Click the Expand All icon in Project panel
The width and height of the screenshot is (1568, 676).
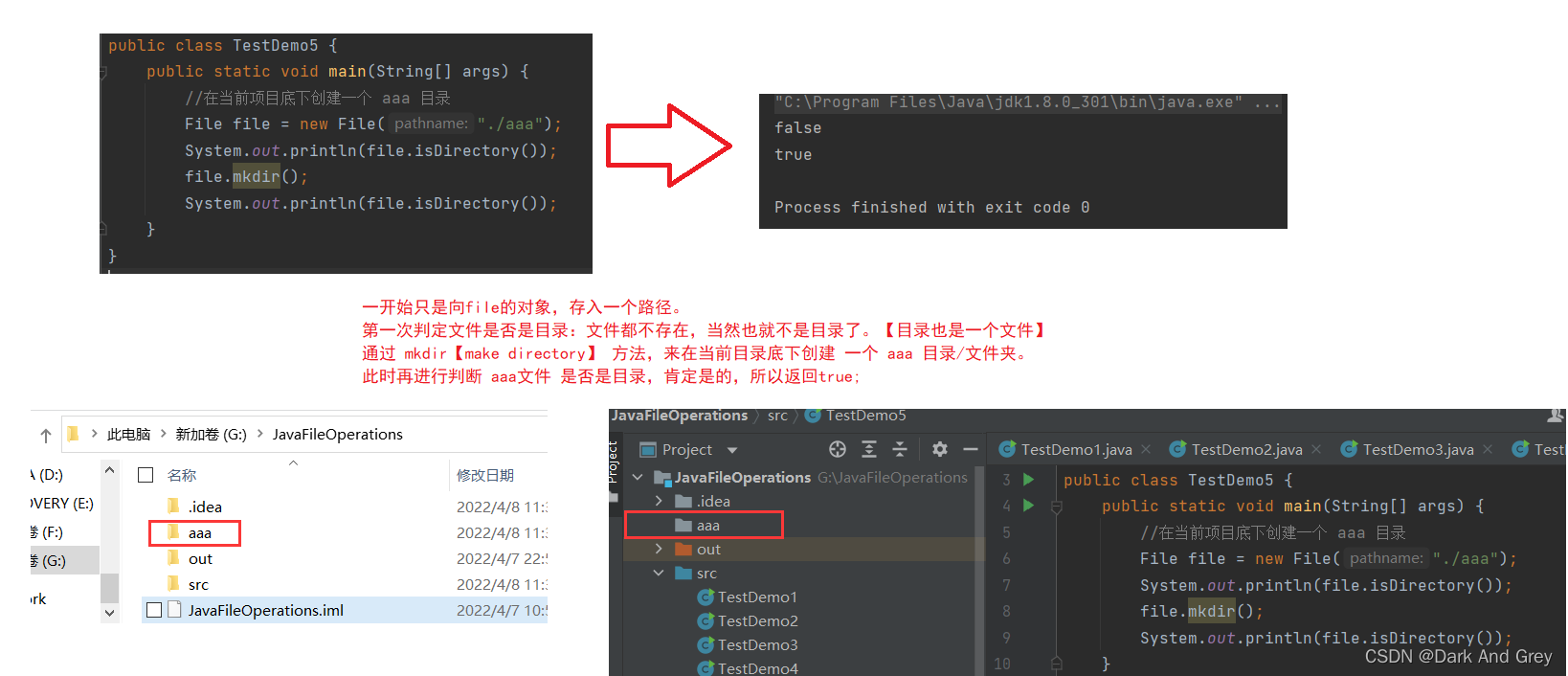coord(869,449)
